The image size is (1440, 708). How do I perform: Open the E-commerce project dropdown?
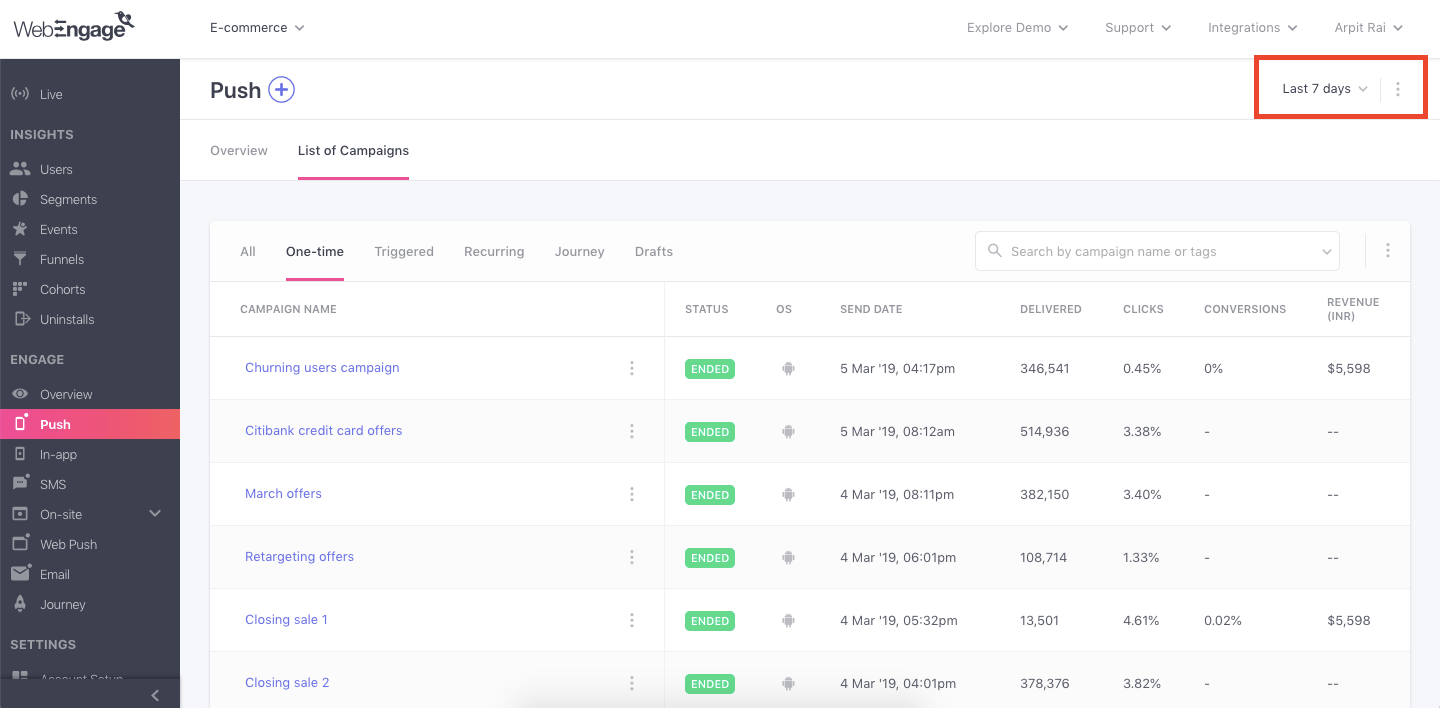pos(257,28)
